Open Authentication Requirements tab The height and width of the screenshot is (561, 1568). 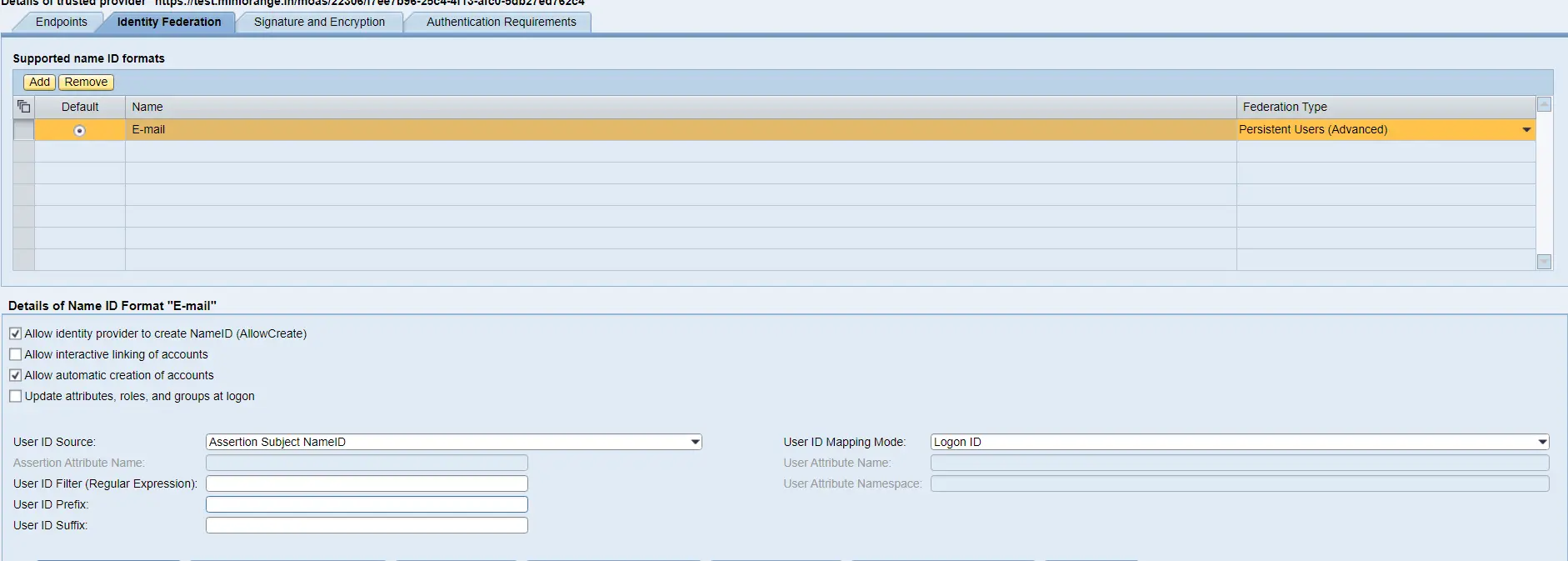[501, 22]
